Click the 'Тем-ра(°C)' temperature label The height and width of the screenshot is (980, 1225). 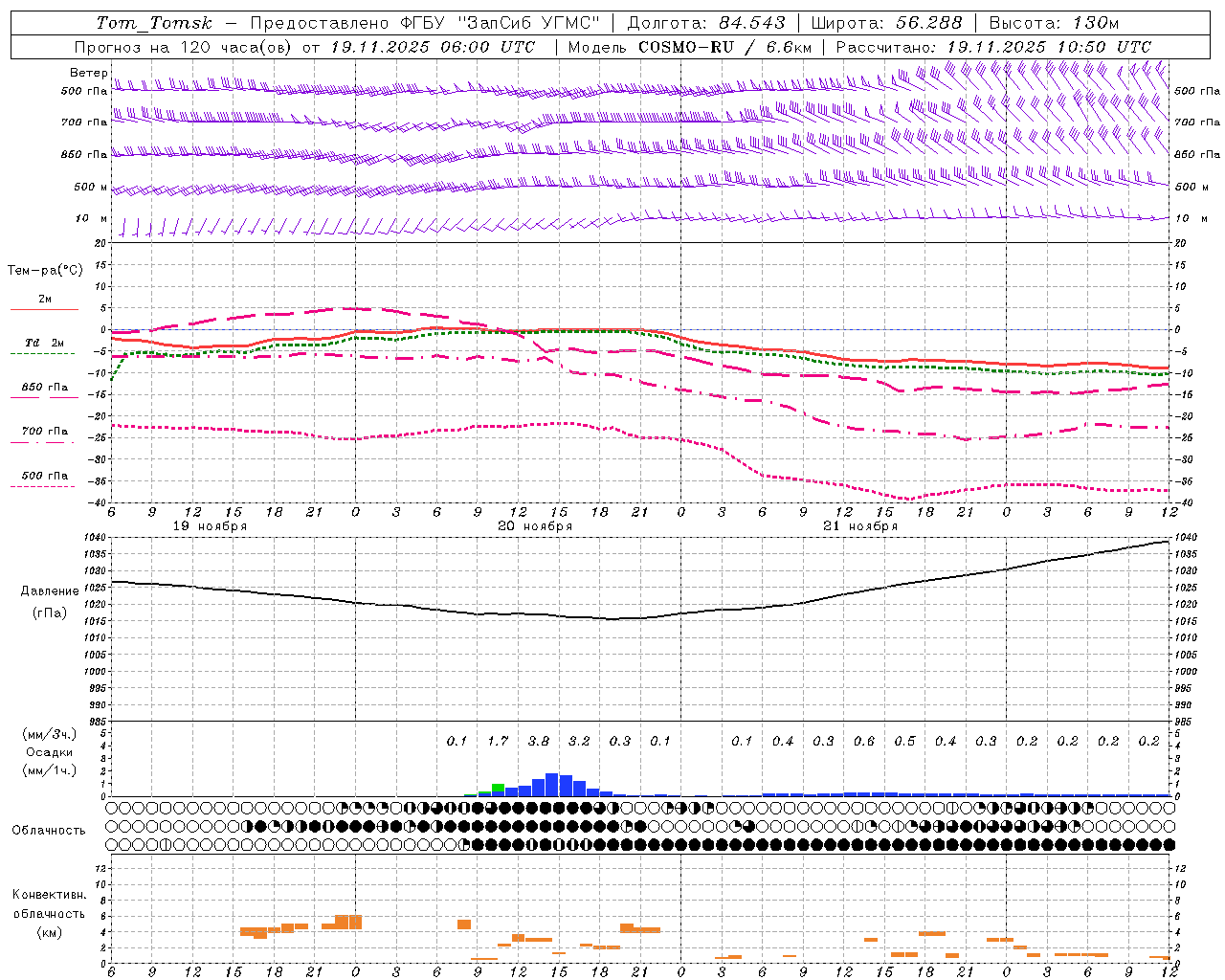click(45, 271)
